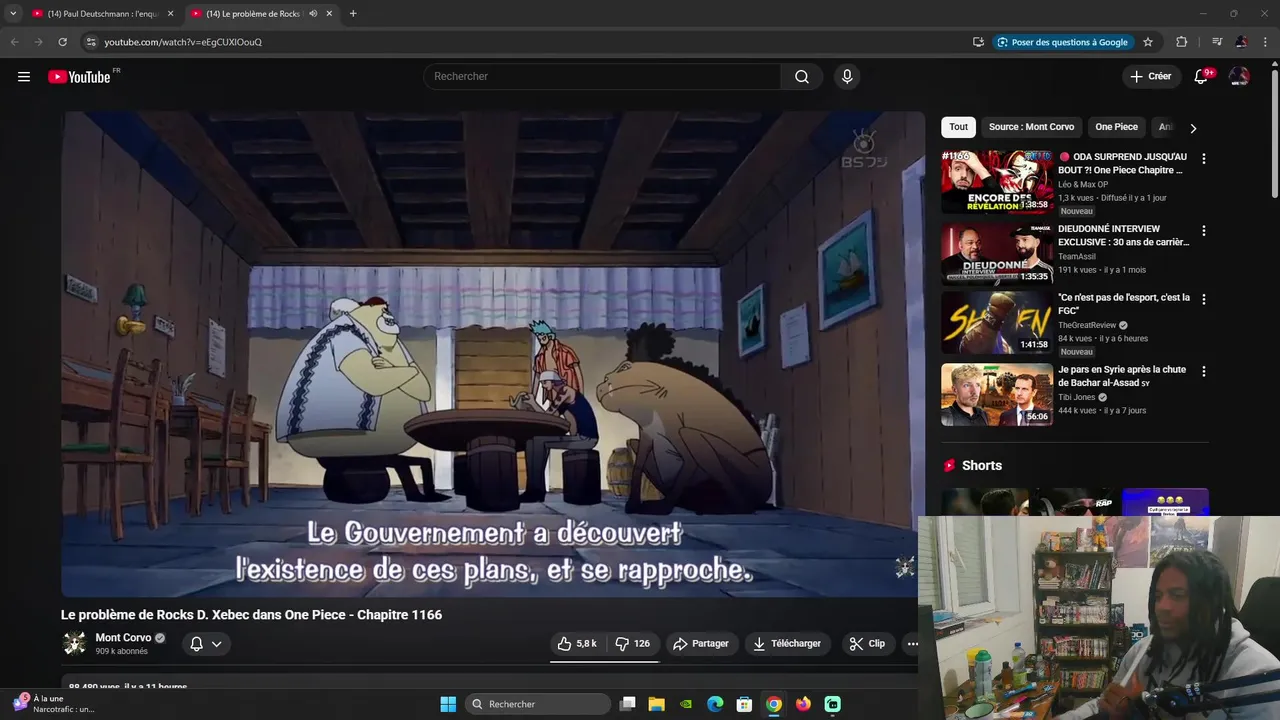Screen dimensions: 1280x720
Task: Click the Clip button
Action: point(867,644)
